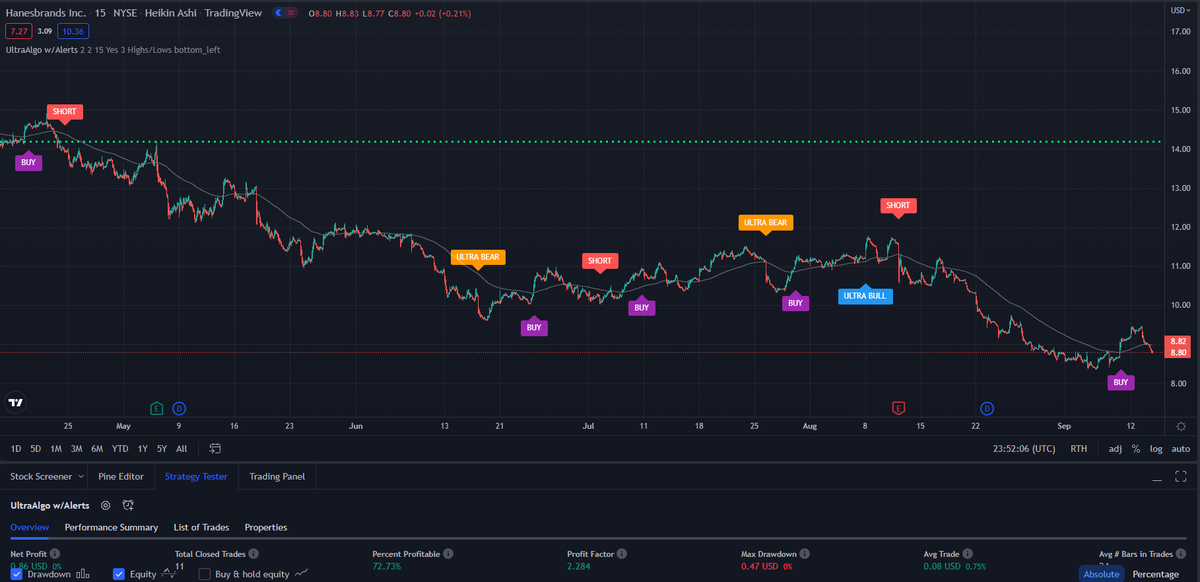This screenshot has width=1200, height=582.
Task: Click the green earnings E marker near May
Action: coord(156,408)
